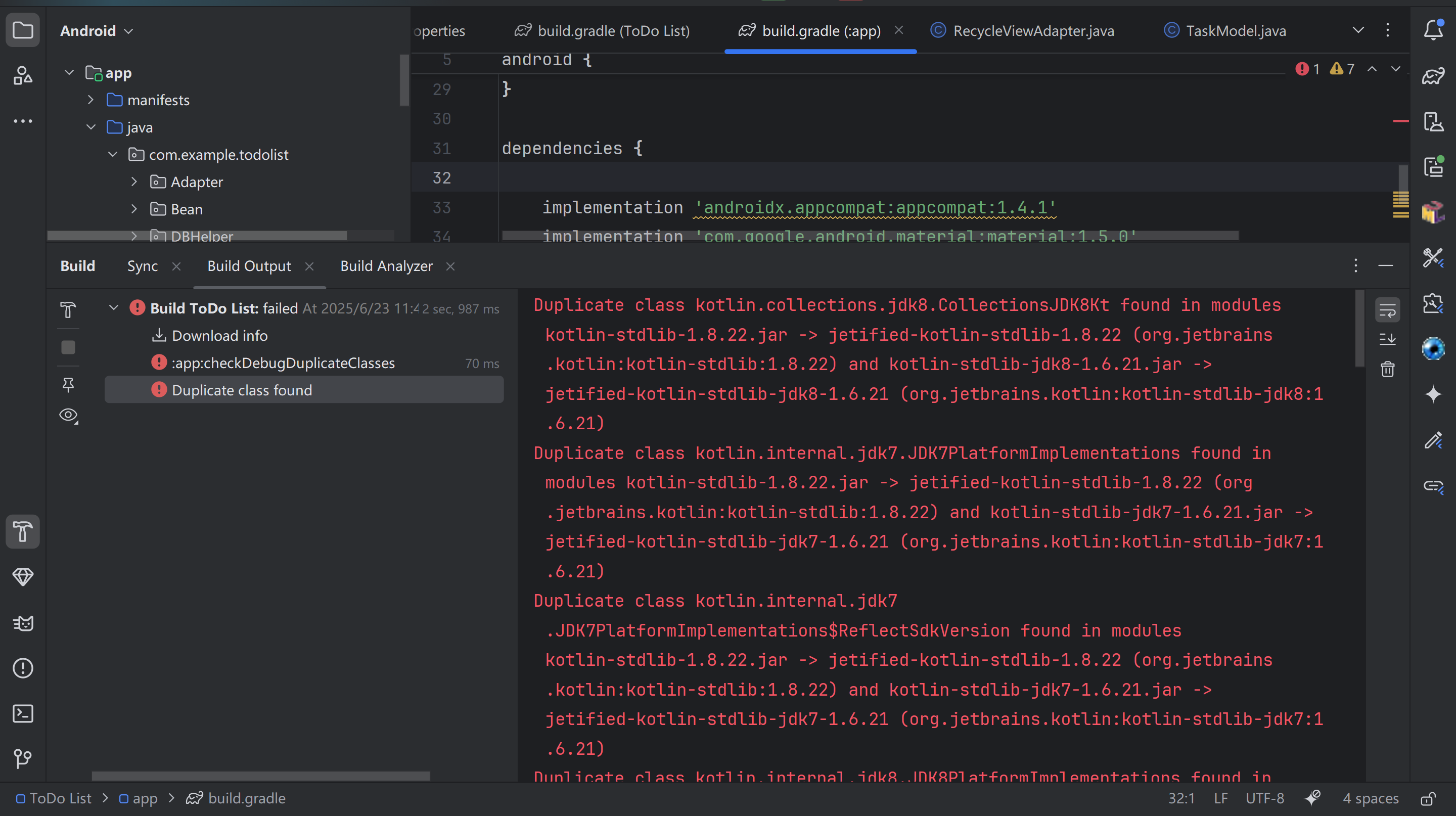Screen dimensions: 1456x816
Task: Pin the Build tool window
Action: 68,385
